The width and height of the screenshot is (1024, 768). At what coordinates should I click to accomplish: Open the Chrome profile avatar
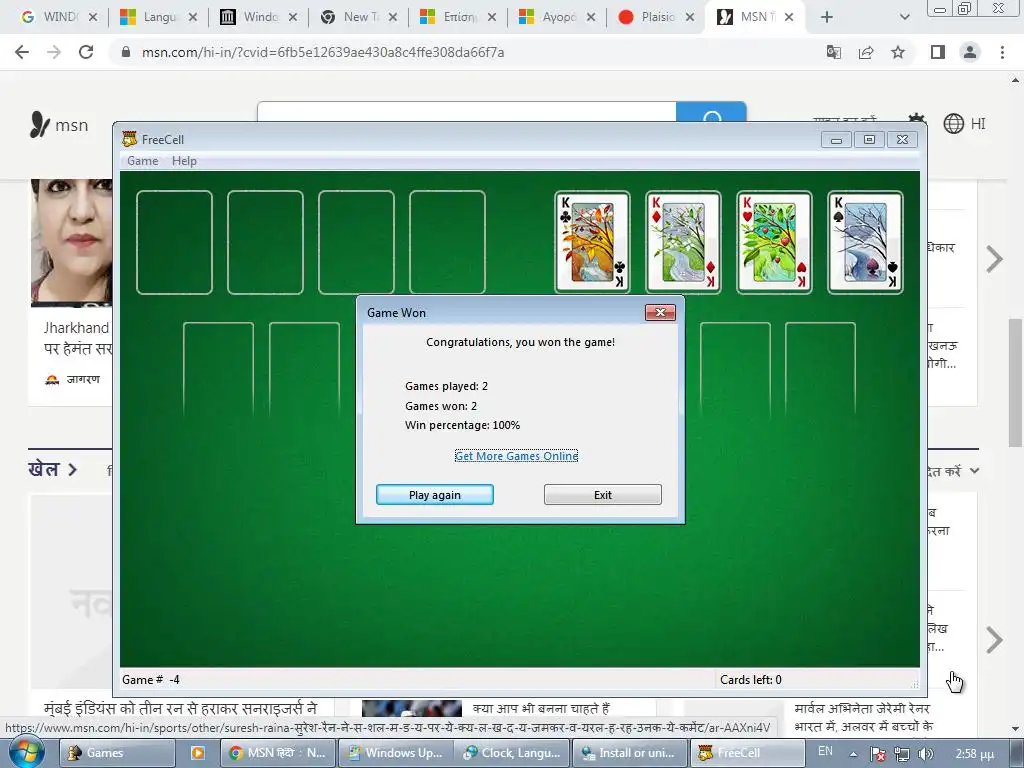[x=970, y=52]
